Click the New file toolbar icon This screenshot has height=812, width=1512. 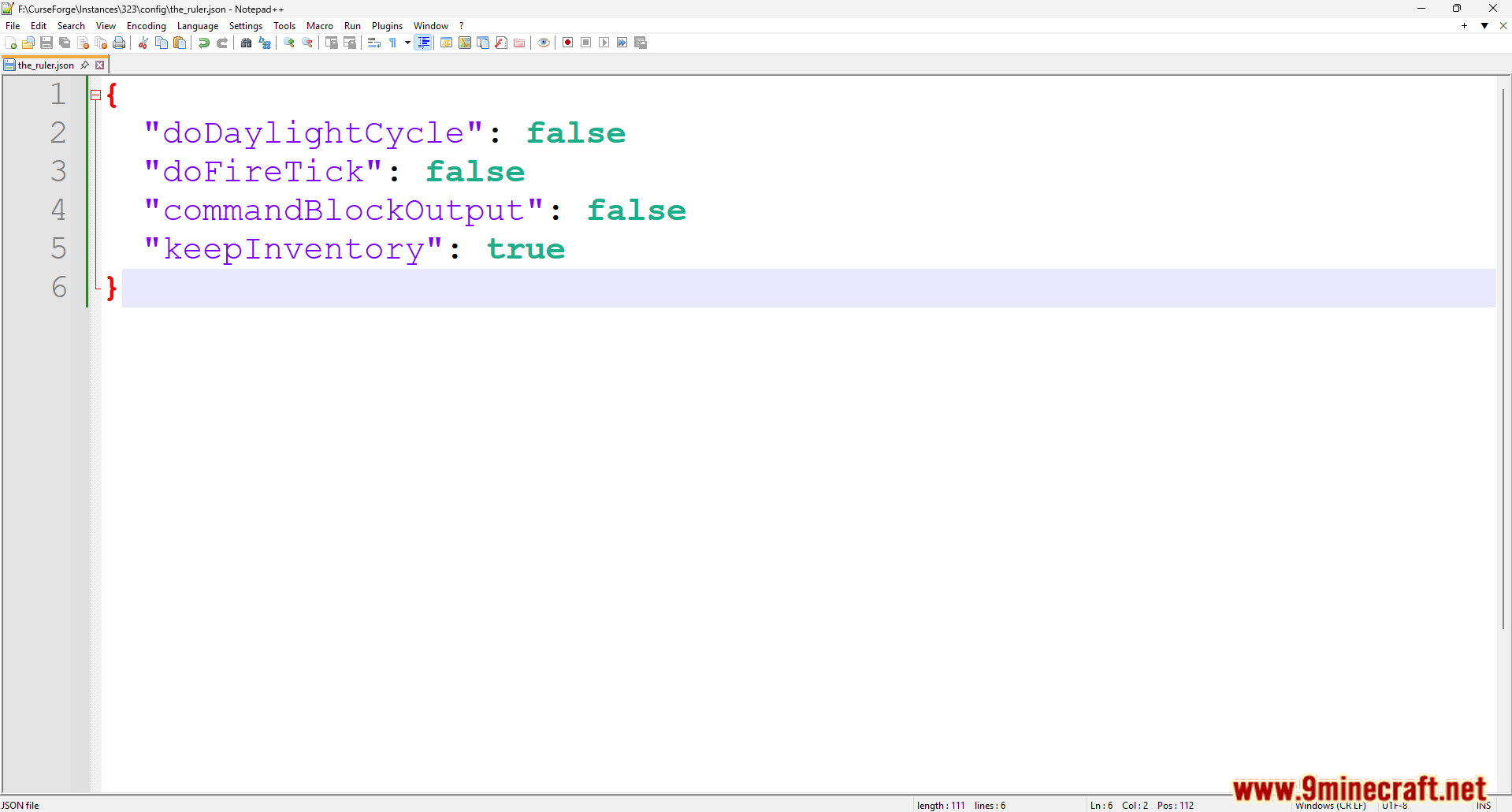[11, 43]
